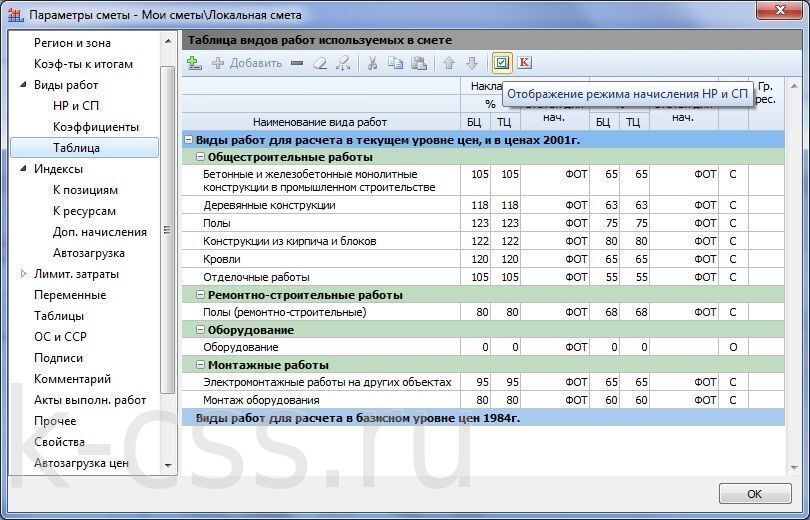The image size is (810, 520).
Task: Open Автозагрузка цен section
Action: click(x=81, y=463)
